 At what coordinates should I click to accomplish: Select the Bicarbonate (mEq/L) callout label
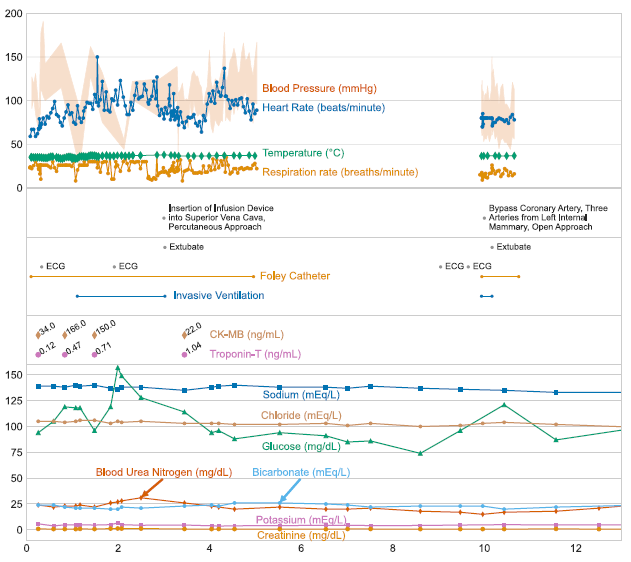coord(301,472)
